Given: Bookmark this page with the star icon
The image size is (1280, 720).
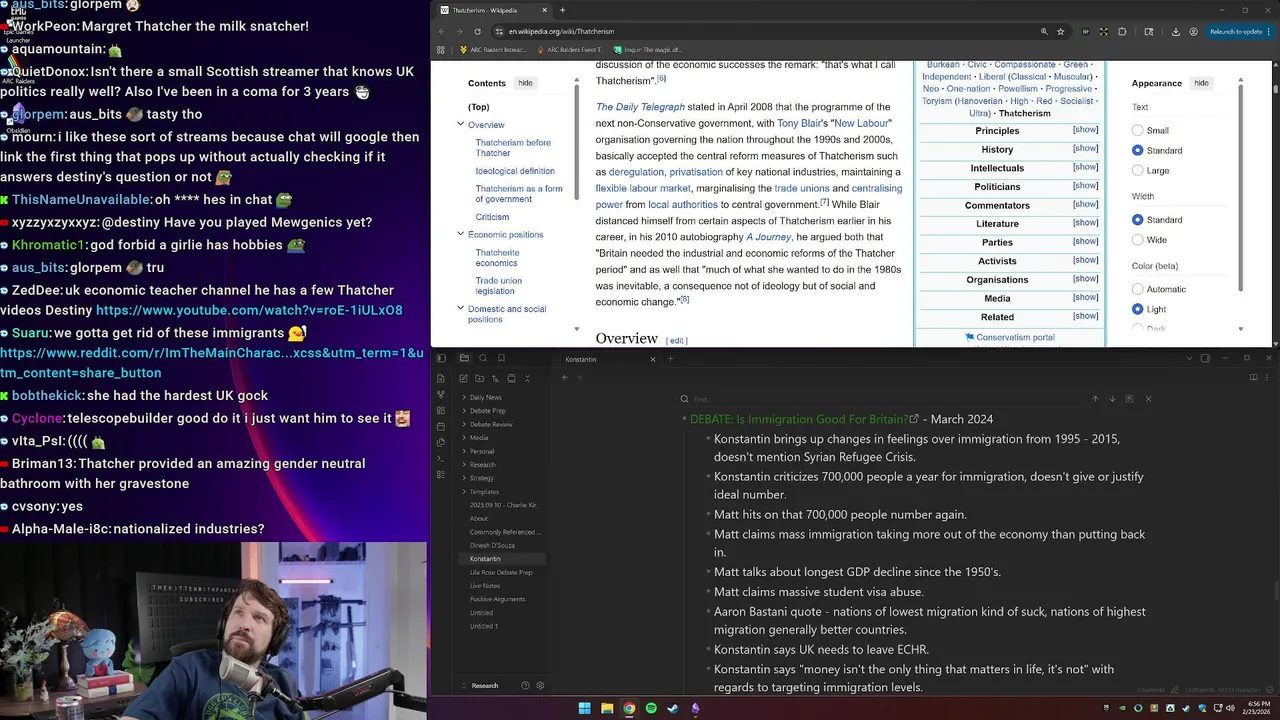Looking at the screenshot, I should pyautogui.click(x=1060, y=31).
